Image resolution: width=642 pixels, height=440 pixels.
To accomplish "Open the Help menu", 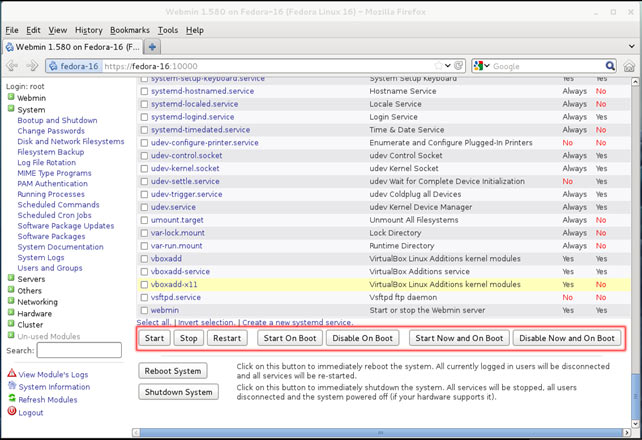I will tap(195, 30).
